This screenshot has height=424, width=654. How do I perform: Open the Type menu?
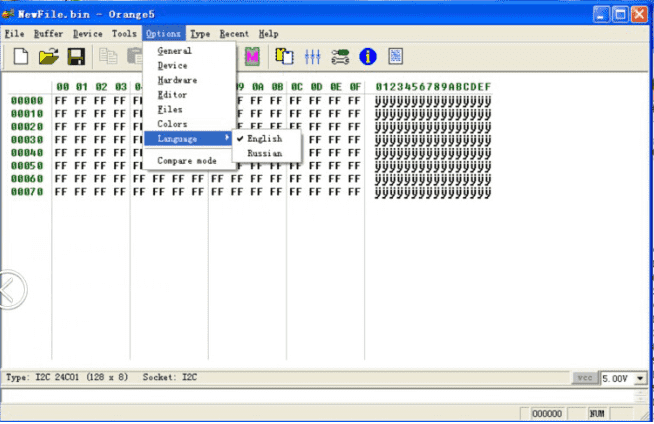tap(200, 34)
